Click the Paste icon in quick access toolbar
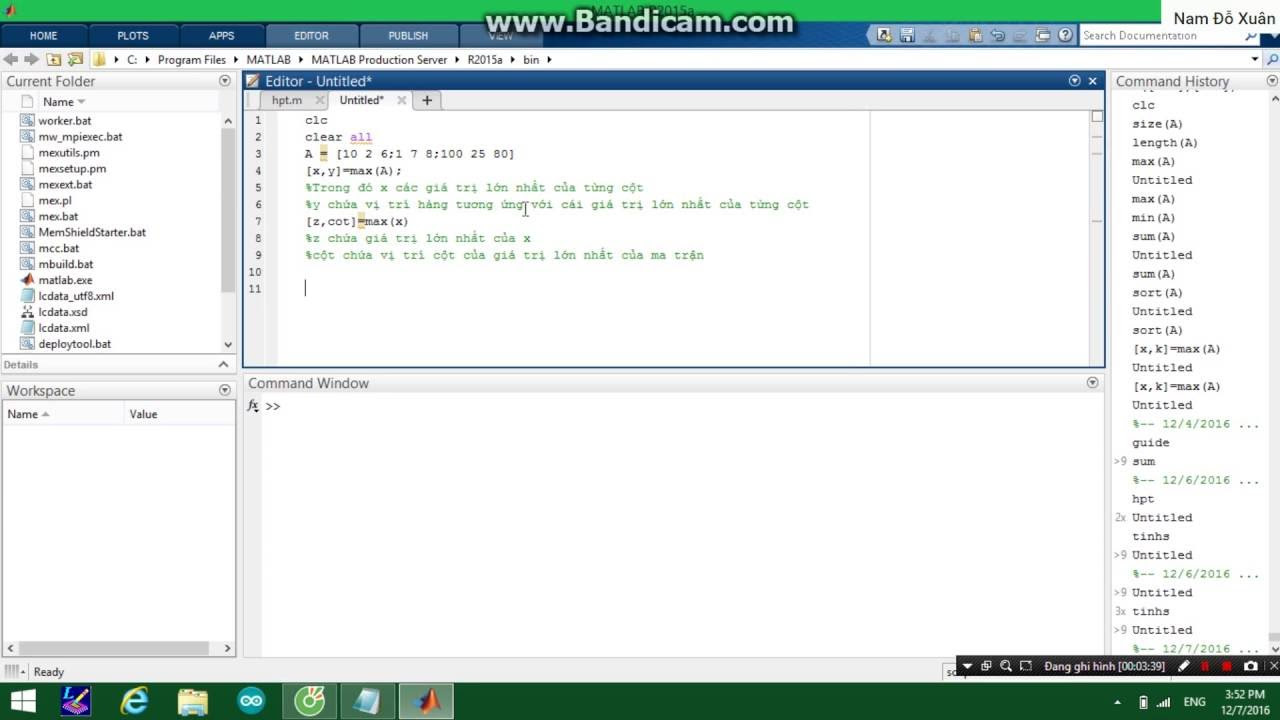The width and height of the screenshot is (1280, 720). (976, 35)
